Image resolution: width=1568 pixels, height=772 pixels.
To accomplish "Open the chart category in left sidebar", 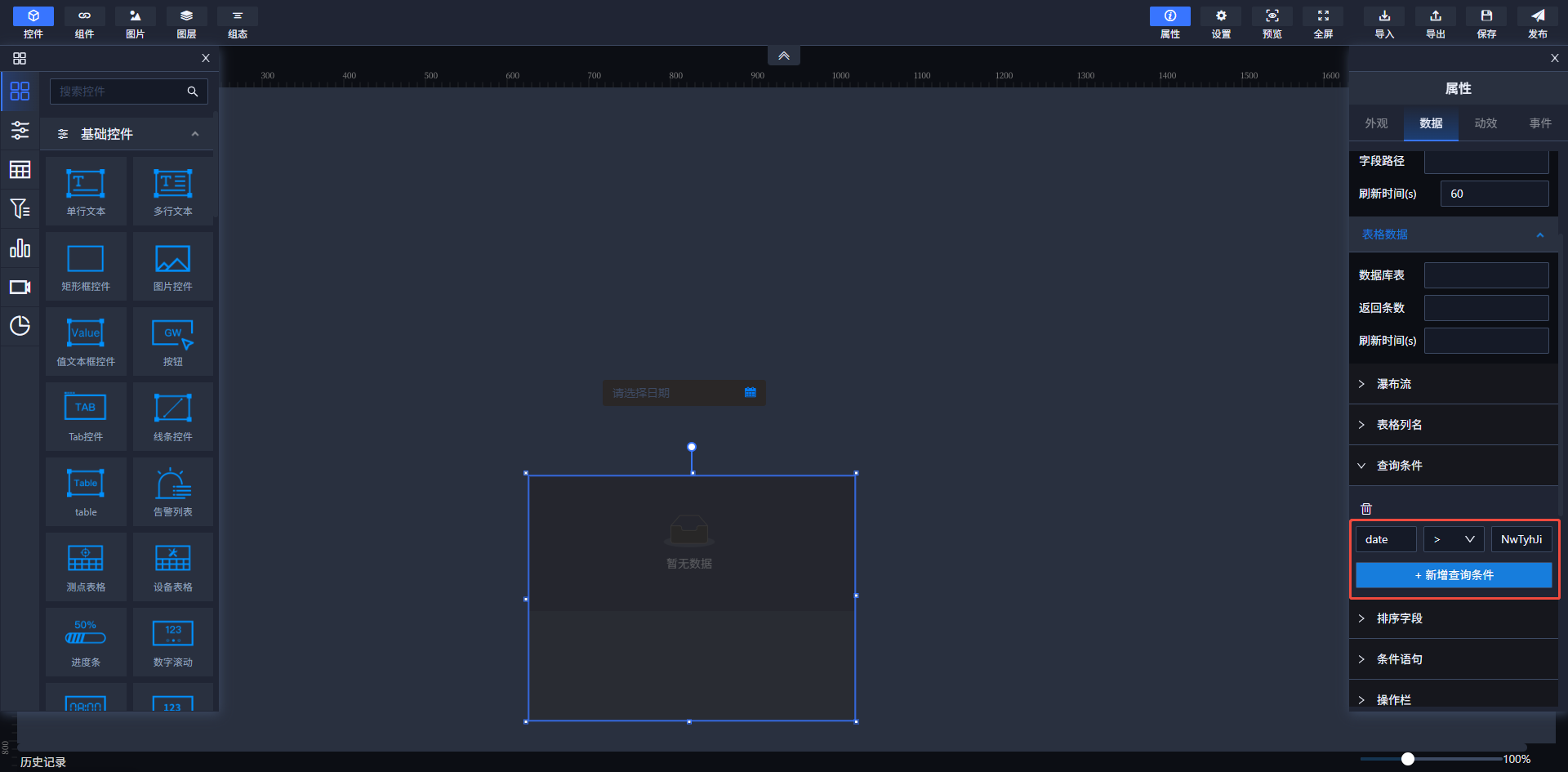I will 20,248.
